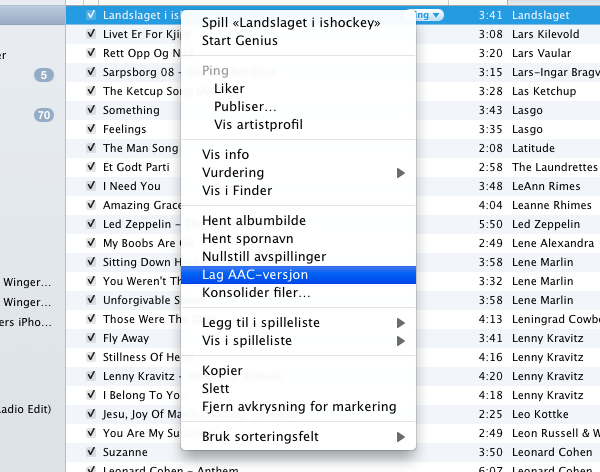This screenshot has width=600, height=472.
Task: Play track via Spill «Landslaget i ishockey»
Action: tap(291, 23)
